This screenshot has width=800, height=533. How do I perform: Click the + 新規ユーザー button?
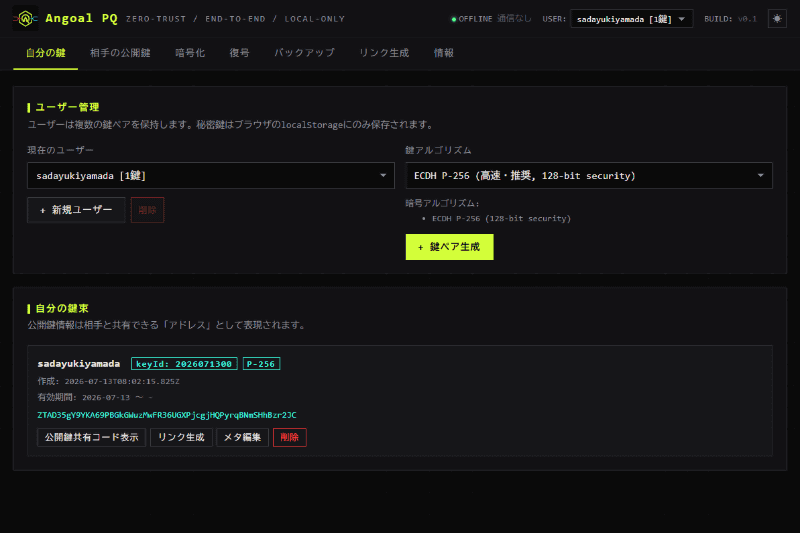(76, 210)
